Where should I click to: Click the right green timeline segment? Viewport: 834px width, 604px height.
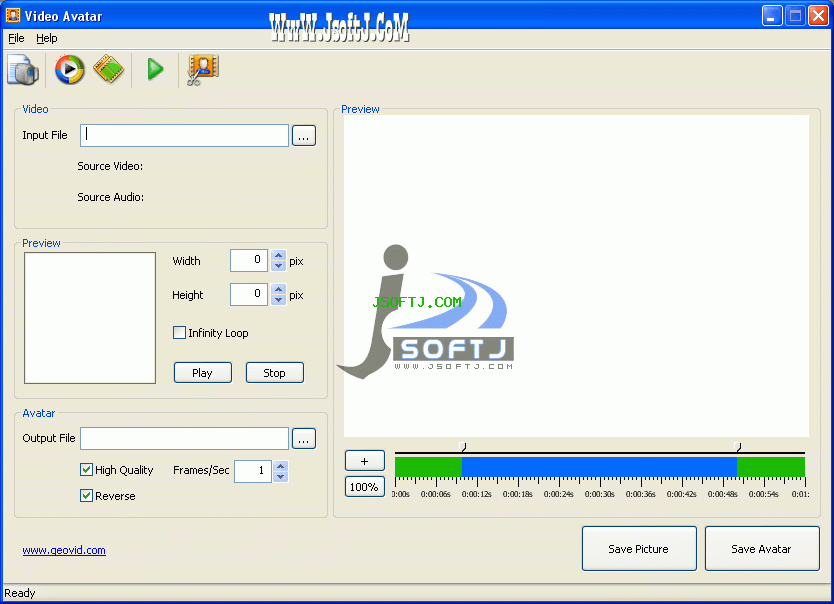(771, 467)
